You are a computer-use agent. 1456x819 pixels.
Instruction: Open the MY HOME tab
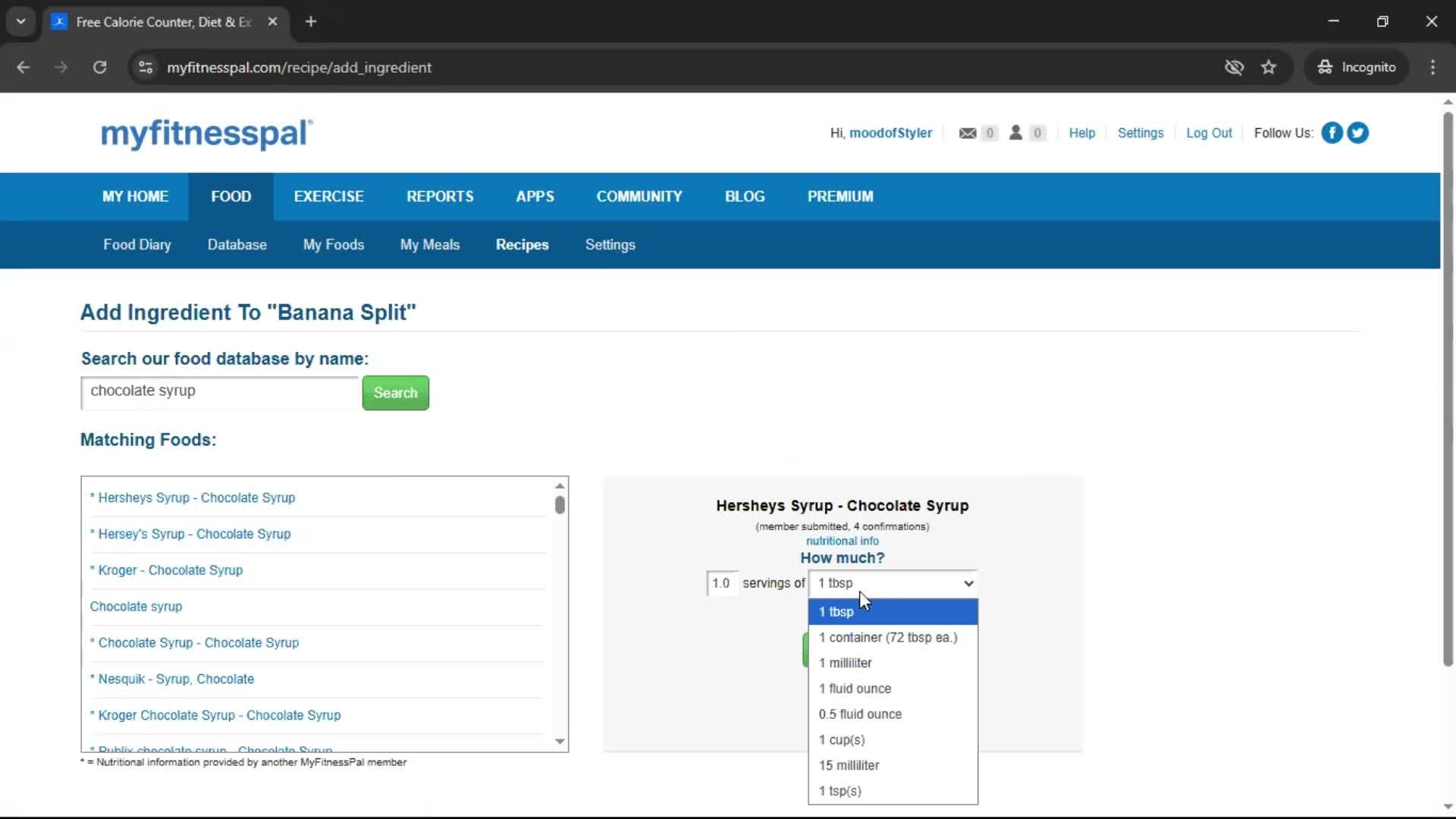pos(135,197)
